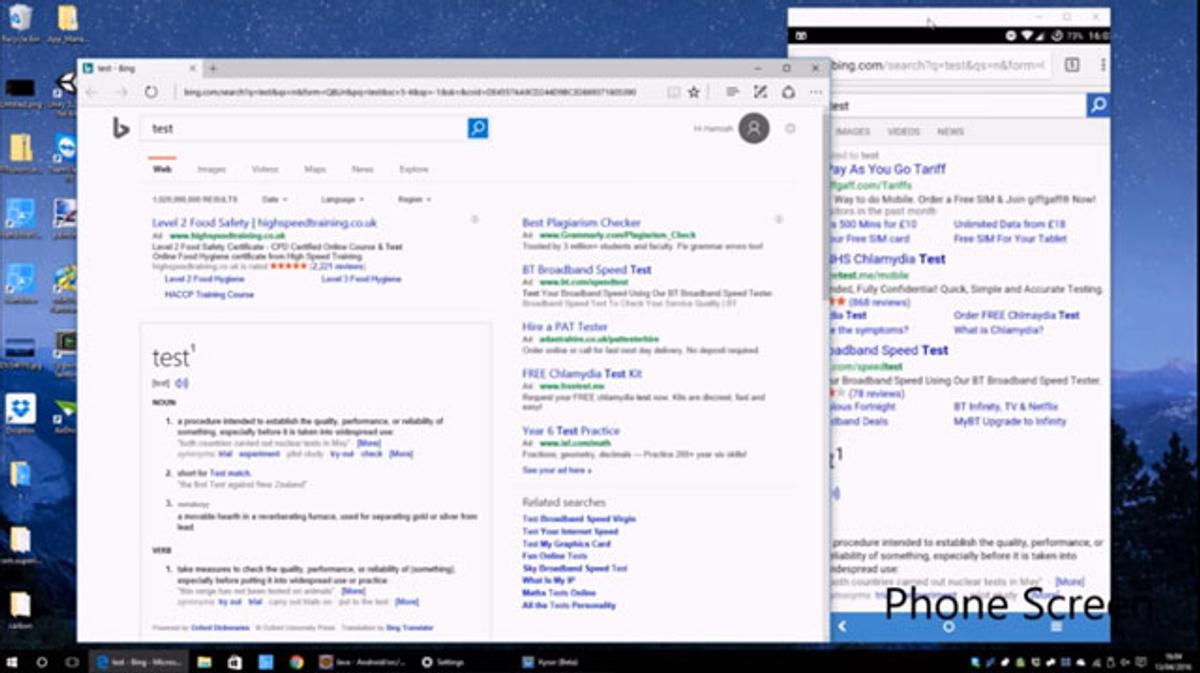Play pronunciation speaker icon under test
The image size is (1200, 673).
pos(181,383)
